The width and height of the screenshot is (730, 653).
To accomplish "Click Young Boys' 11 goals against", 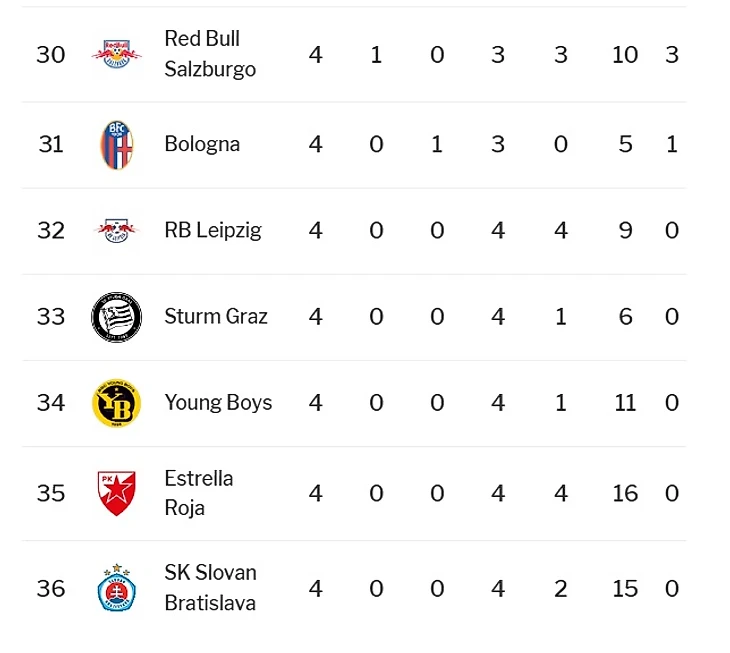I will pyautogui.click(x=625, y=403).
